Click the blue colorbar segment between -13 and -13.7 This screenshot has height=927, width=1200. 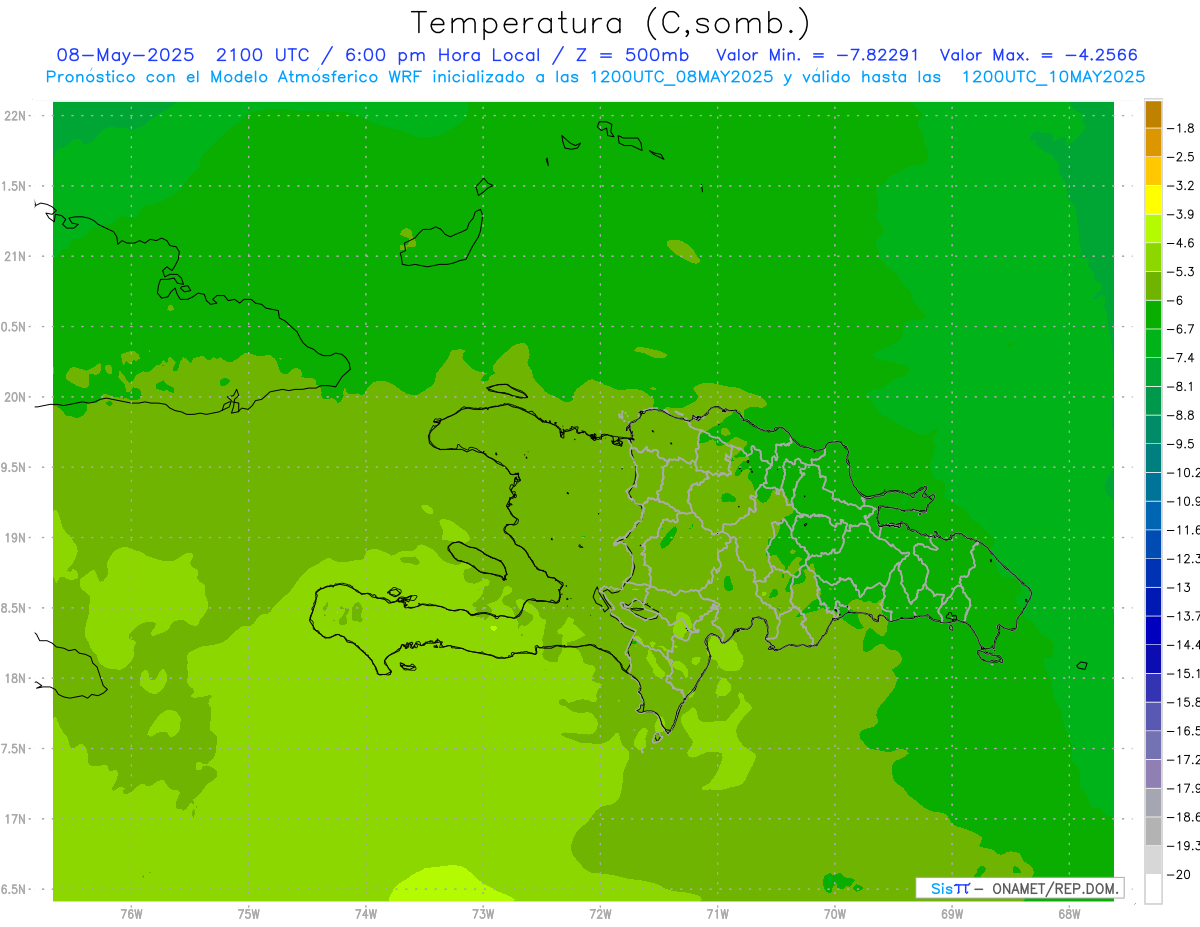coord(1153,601)
